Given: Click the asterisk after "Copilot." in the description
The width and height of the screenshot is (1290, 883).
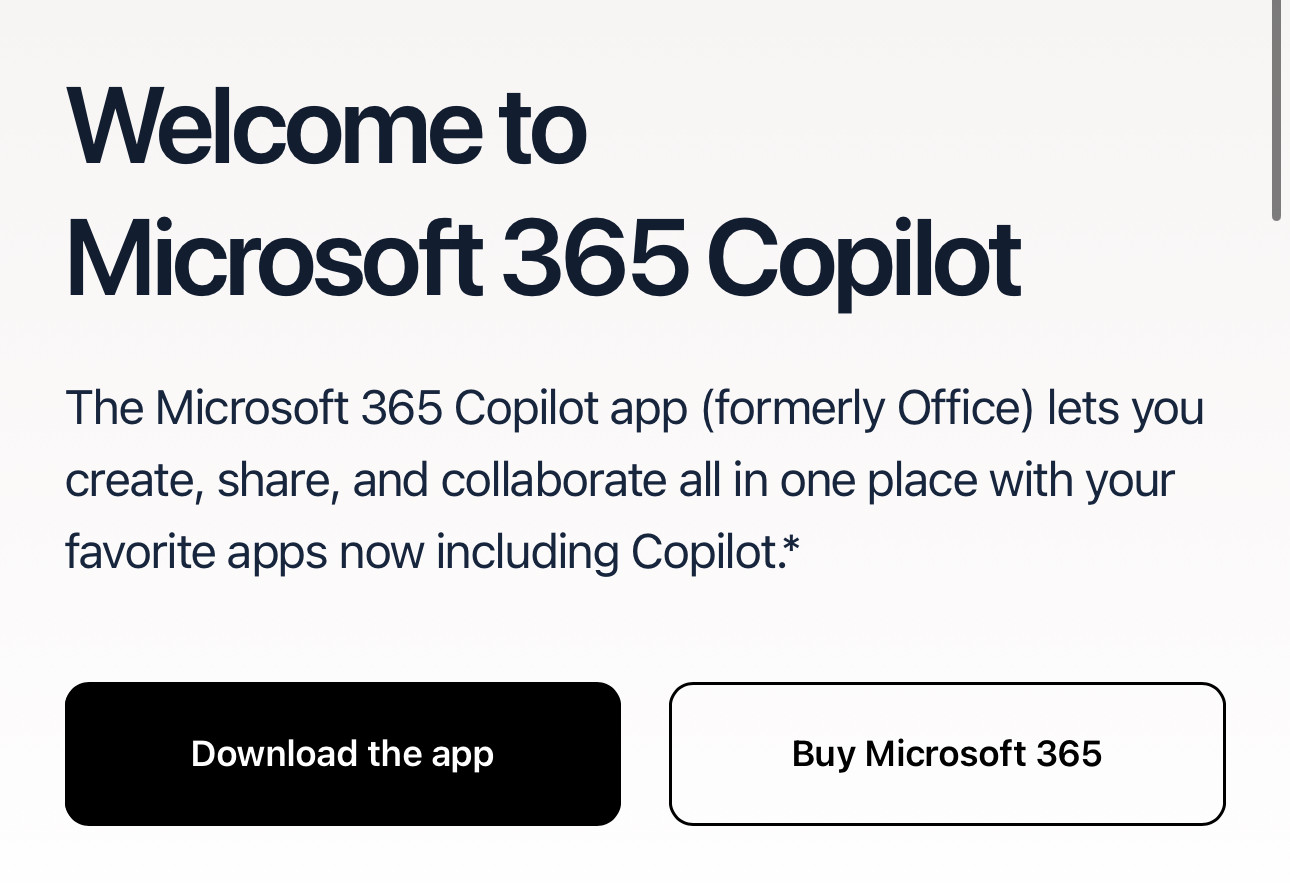Looking at the screenshot, I should coord(791,547).
